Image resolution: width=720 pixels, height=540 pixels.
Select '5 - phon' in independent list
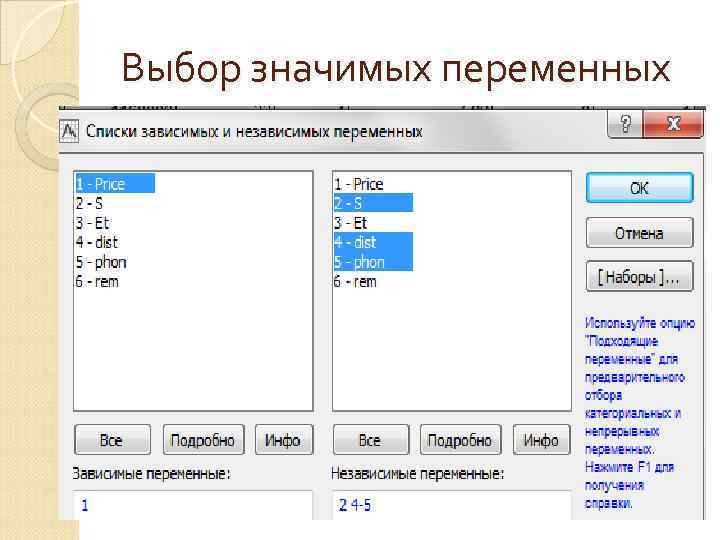pos(373,262)
